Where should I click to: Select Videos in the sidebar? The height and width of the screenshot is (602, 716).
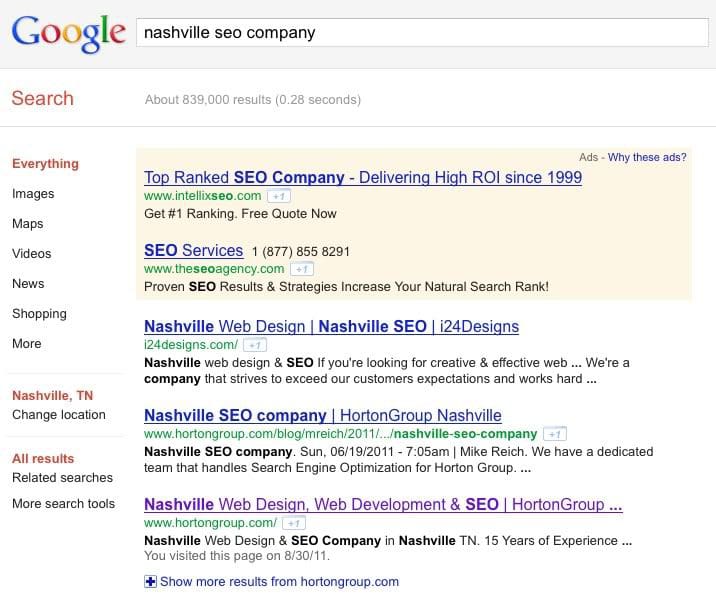click(x=32, y=254)
